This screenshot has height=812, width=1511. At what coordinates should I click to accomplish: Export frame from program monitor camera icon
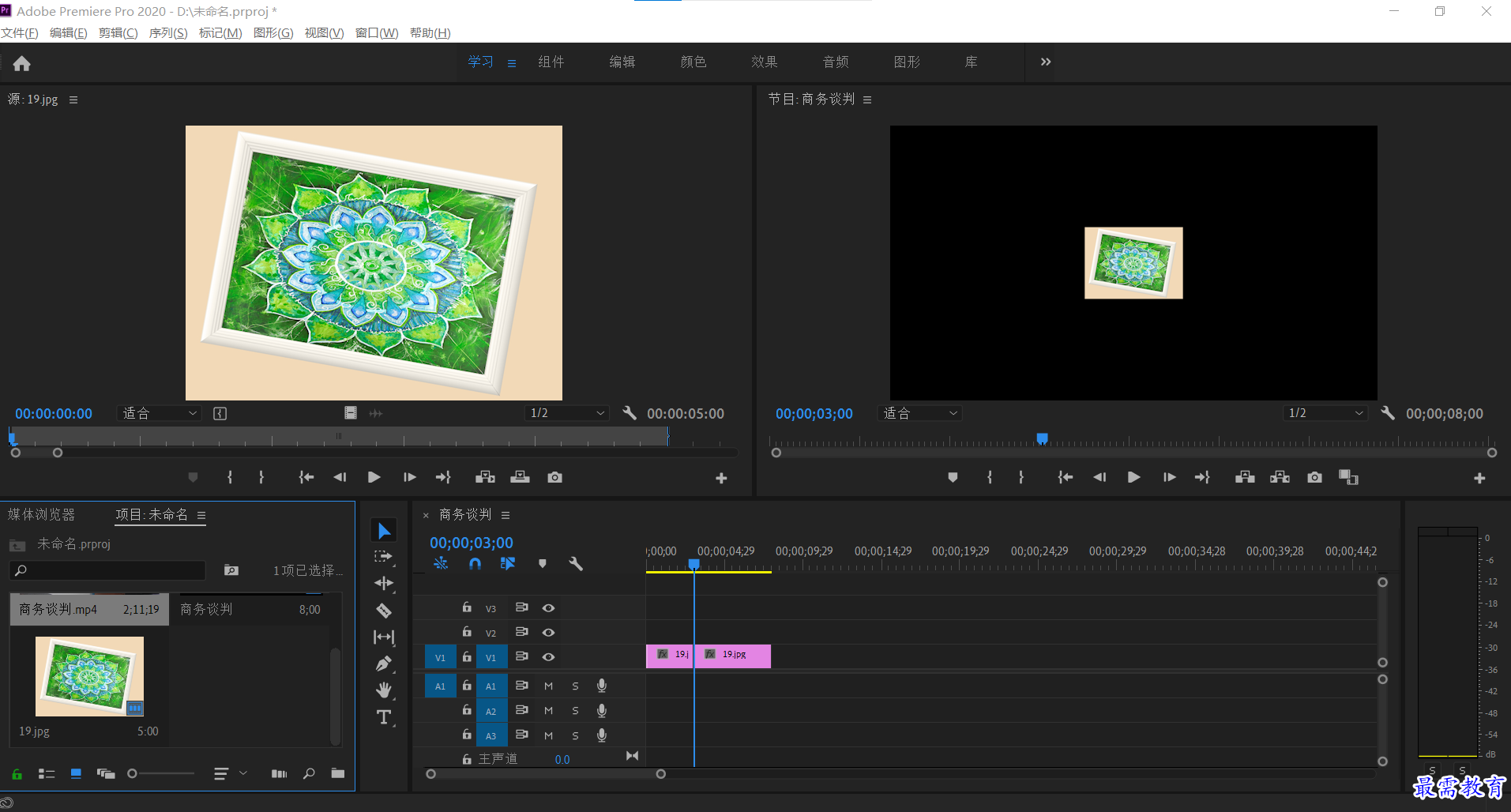click(1314, 477)
